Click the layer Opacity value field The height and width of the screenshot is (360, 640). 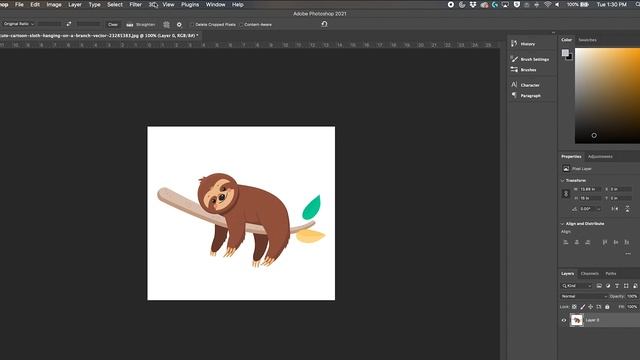coord(632,296)
